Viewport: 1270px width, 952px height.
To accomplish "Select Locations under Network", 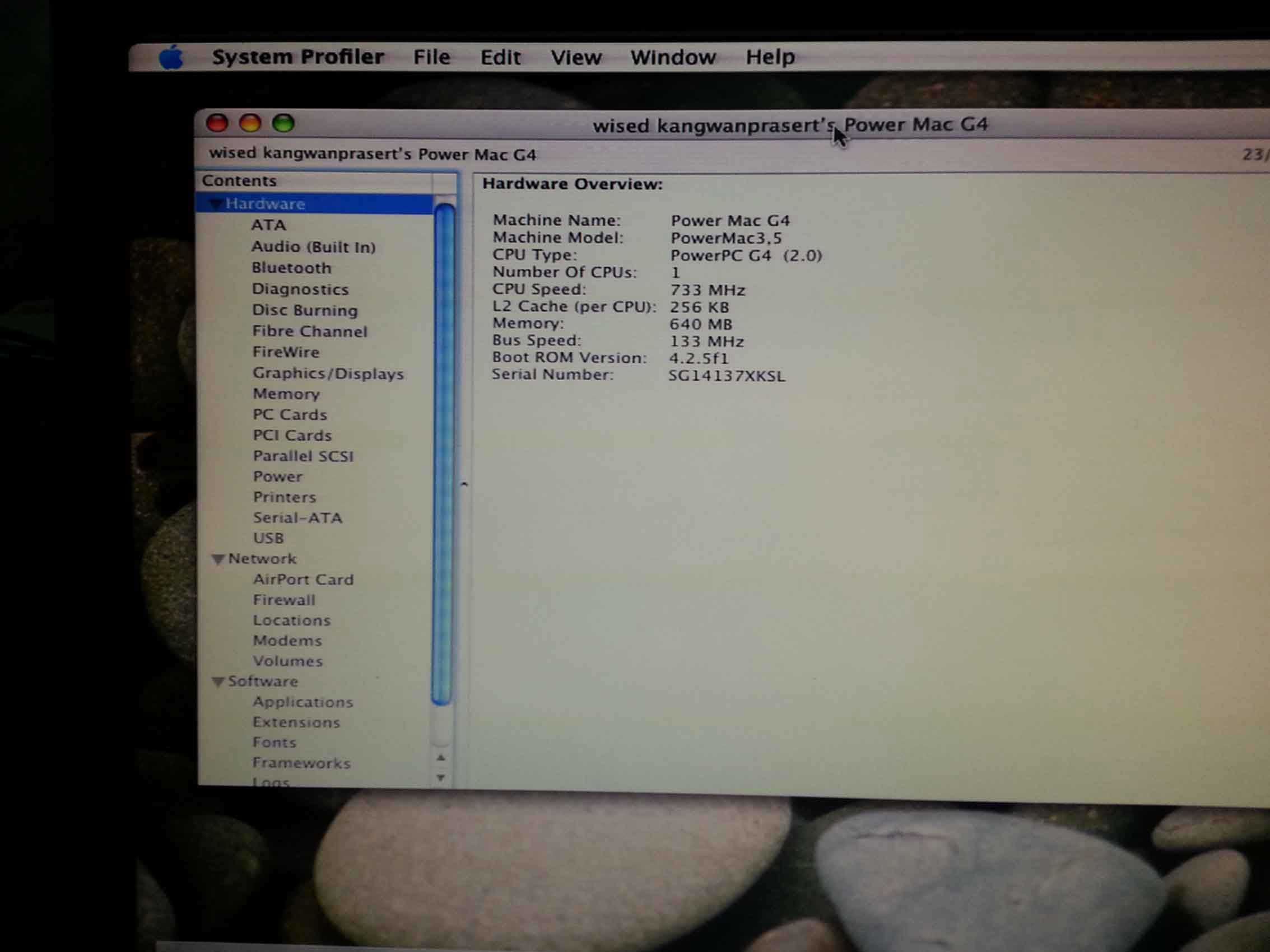I will (x=292, y=621).
